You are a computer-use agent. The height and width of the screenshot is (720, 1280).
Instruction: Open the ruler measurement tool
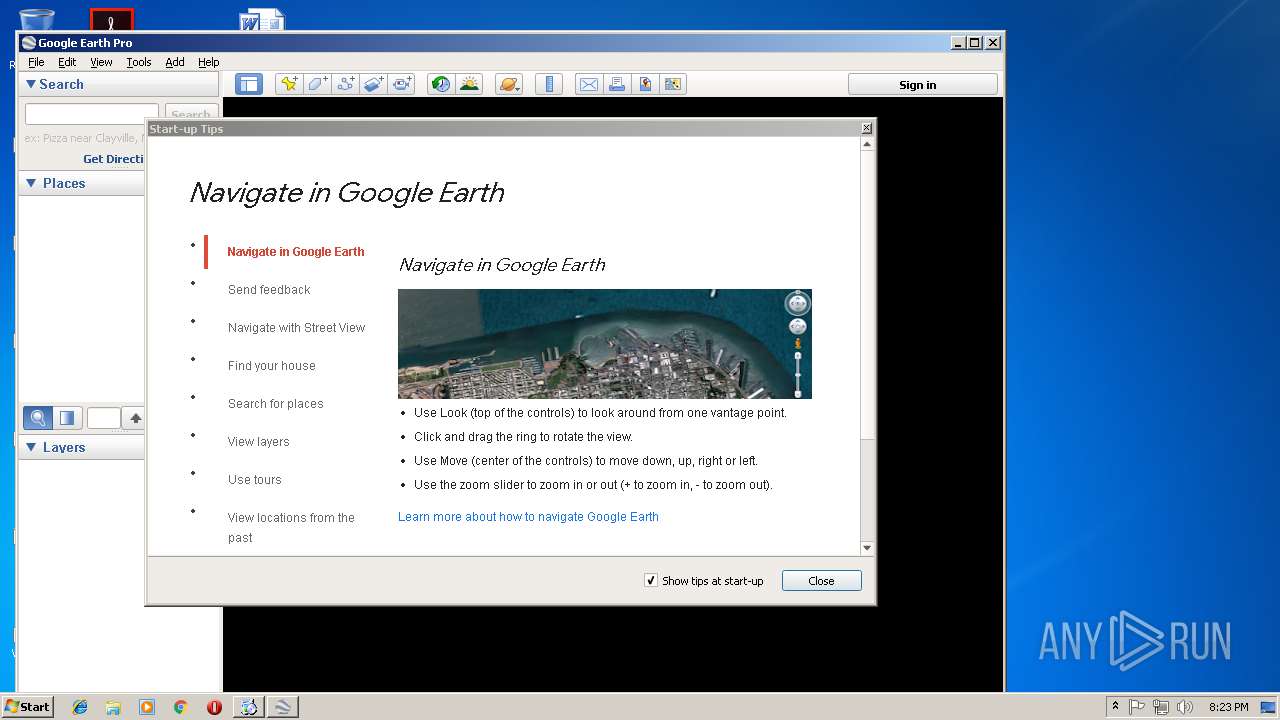pyautogui.click(x=548, y=85)
